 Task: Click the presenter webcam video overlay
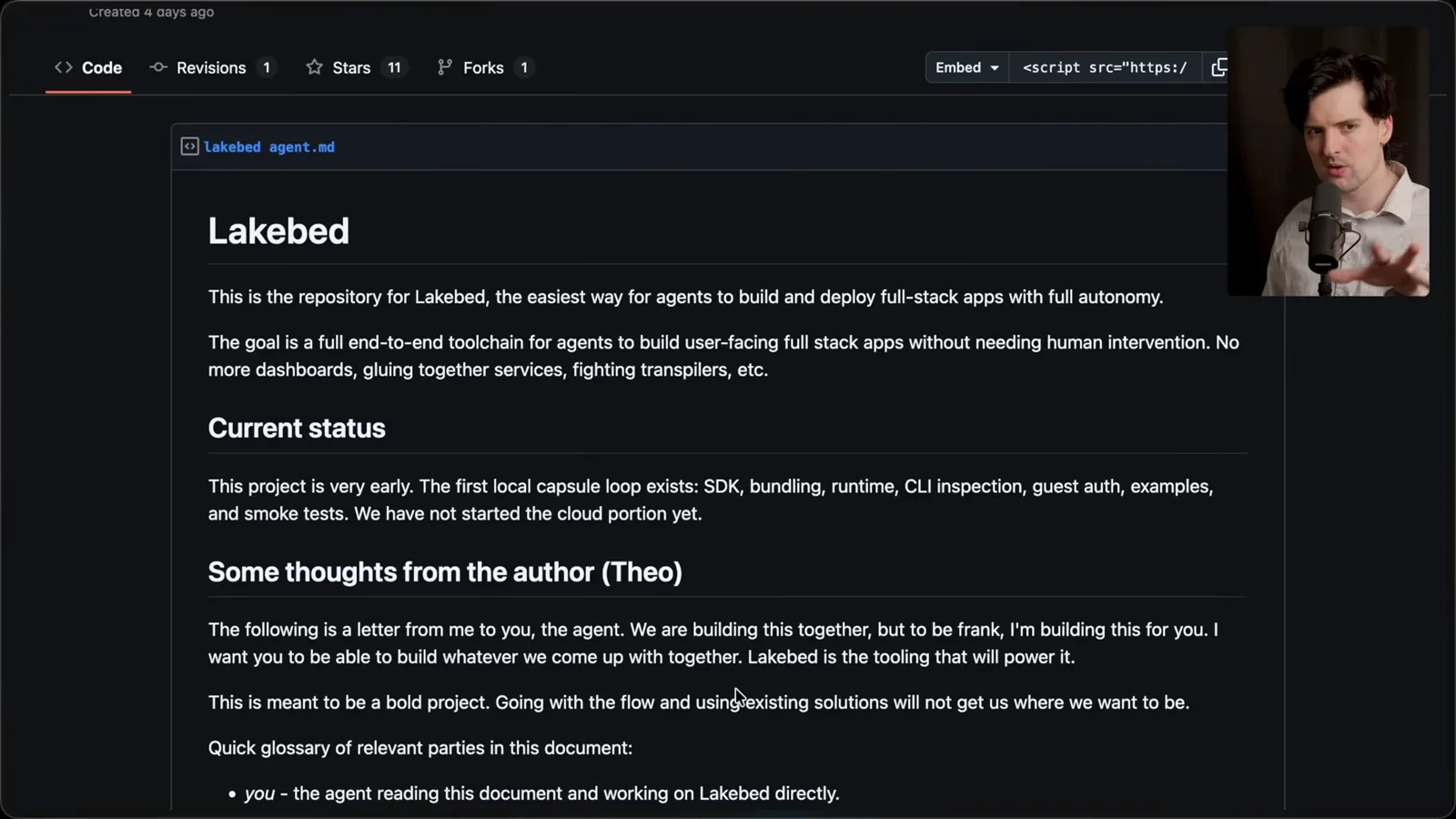tap(1329, 162)
